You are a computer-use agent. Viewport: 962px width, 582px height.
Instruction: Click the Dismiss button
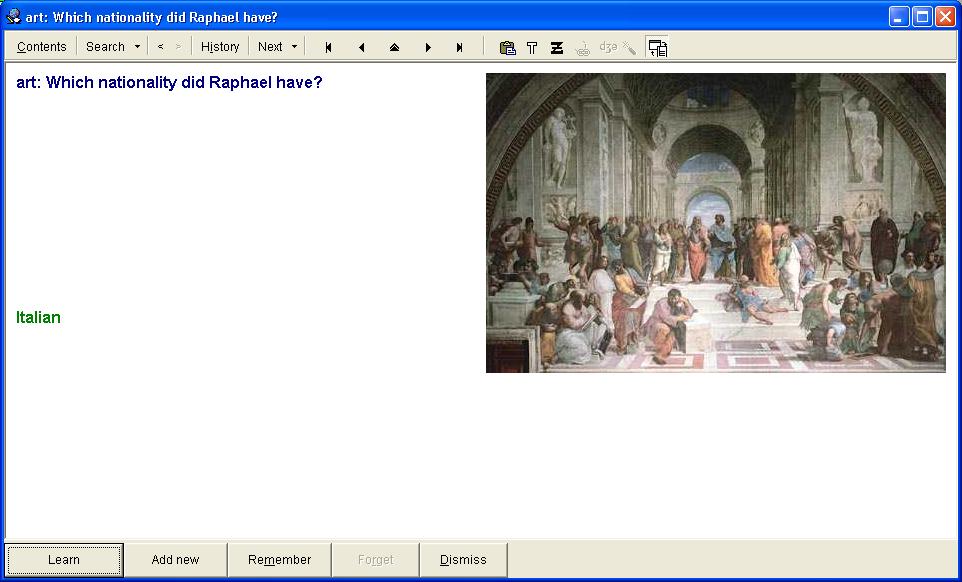pos(463,560)
